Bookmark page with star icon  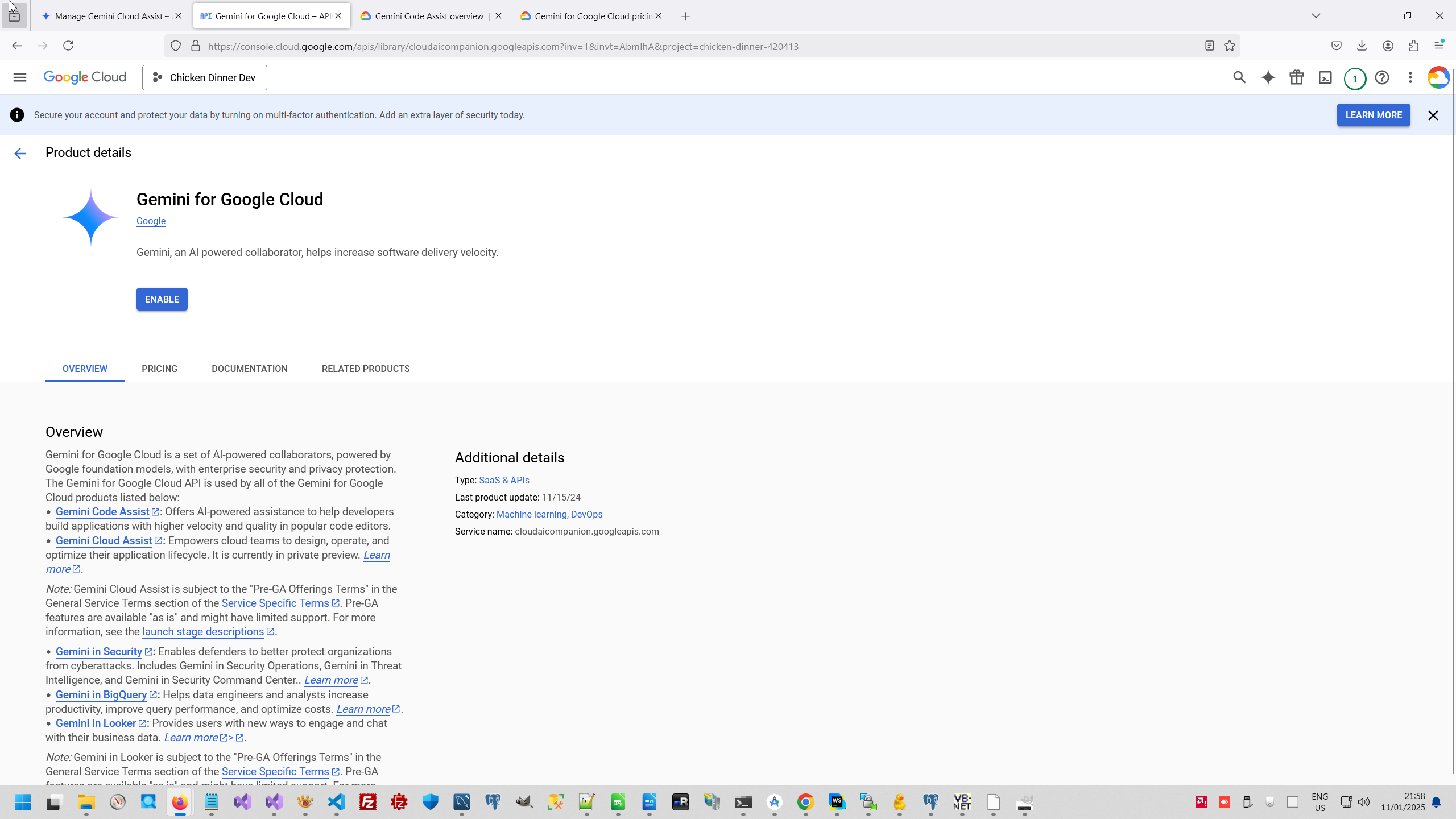tap(1230, 46)
